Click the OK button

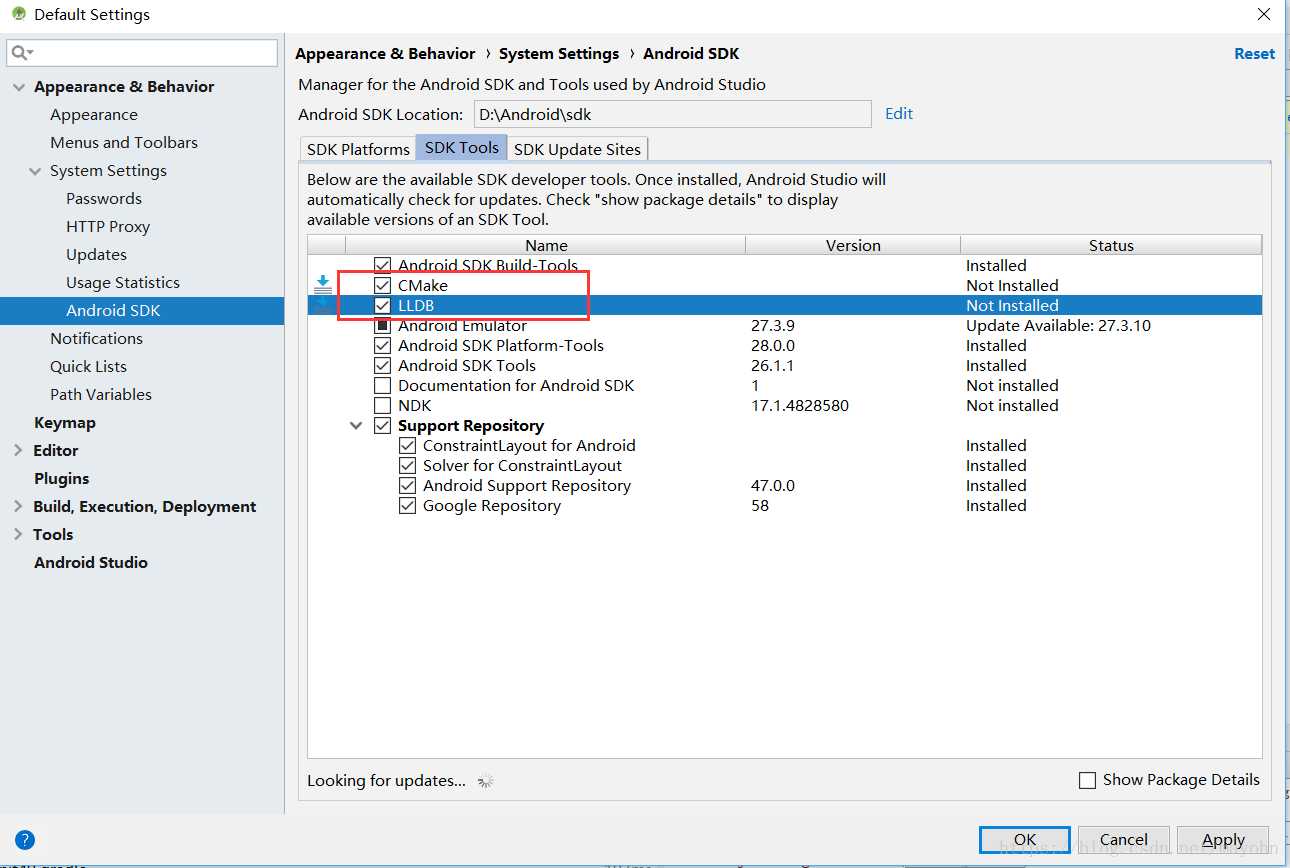[1025, 840]
